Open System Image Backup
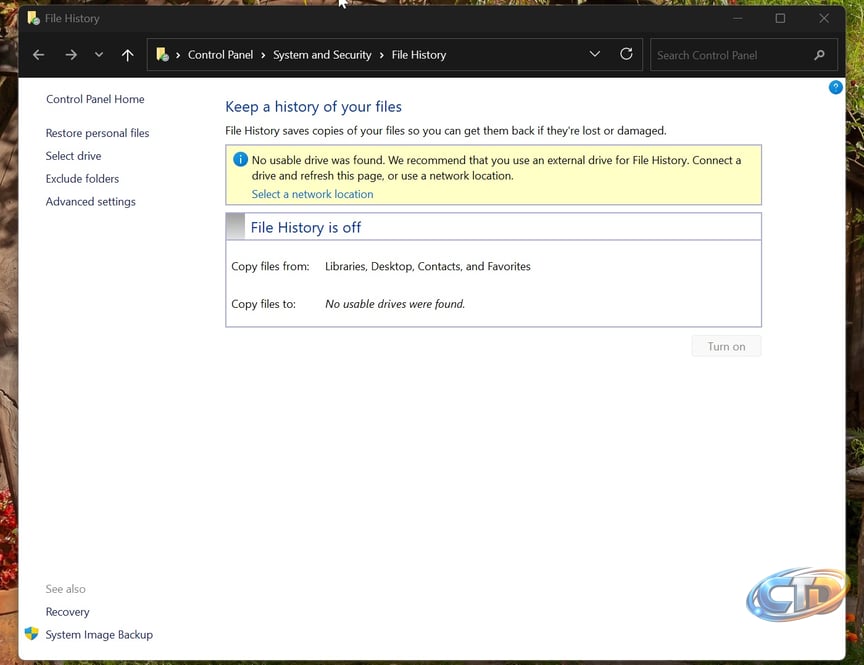 [x=99, y=635]
